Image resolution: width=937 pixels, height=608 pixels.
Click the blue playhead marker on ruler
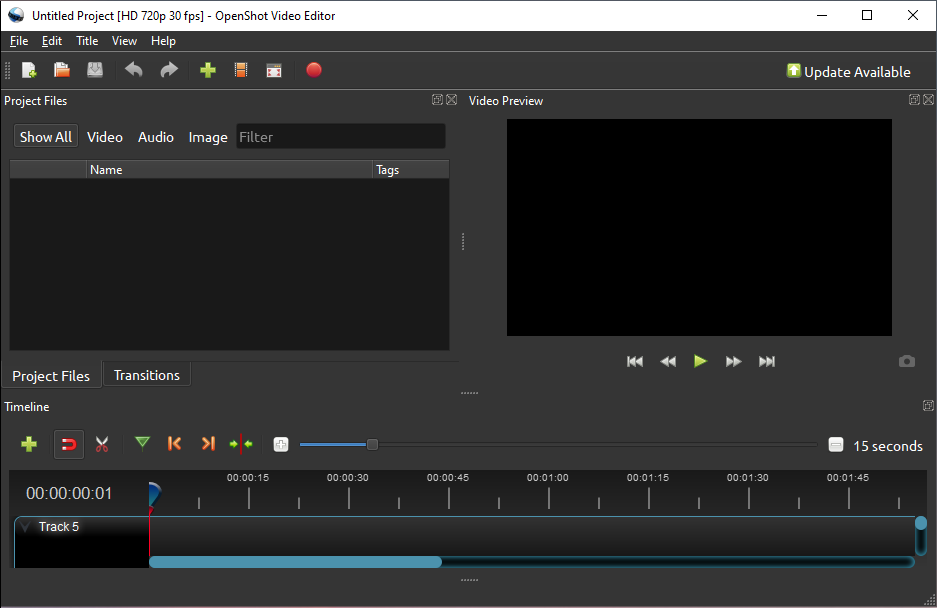154,494
